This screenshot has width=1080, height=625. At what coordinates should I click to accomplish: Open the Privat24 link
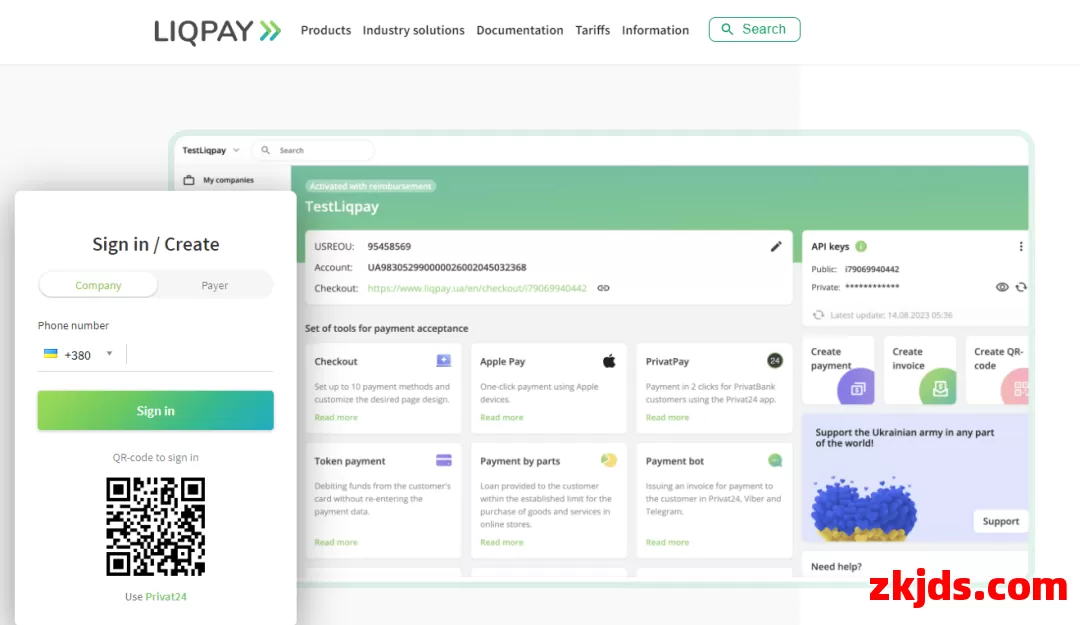pos(166,597)
